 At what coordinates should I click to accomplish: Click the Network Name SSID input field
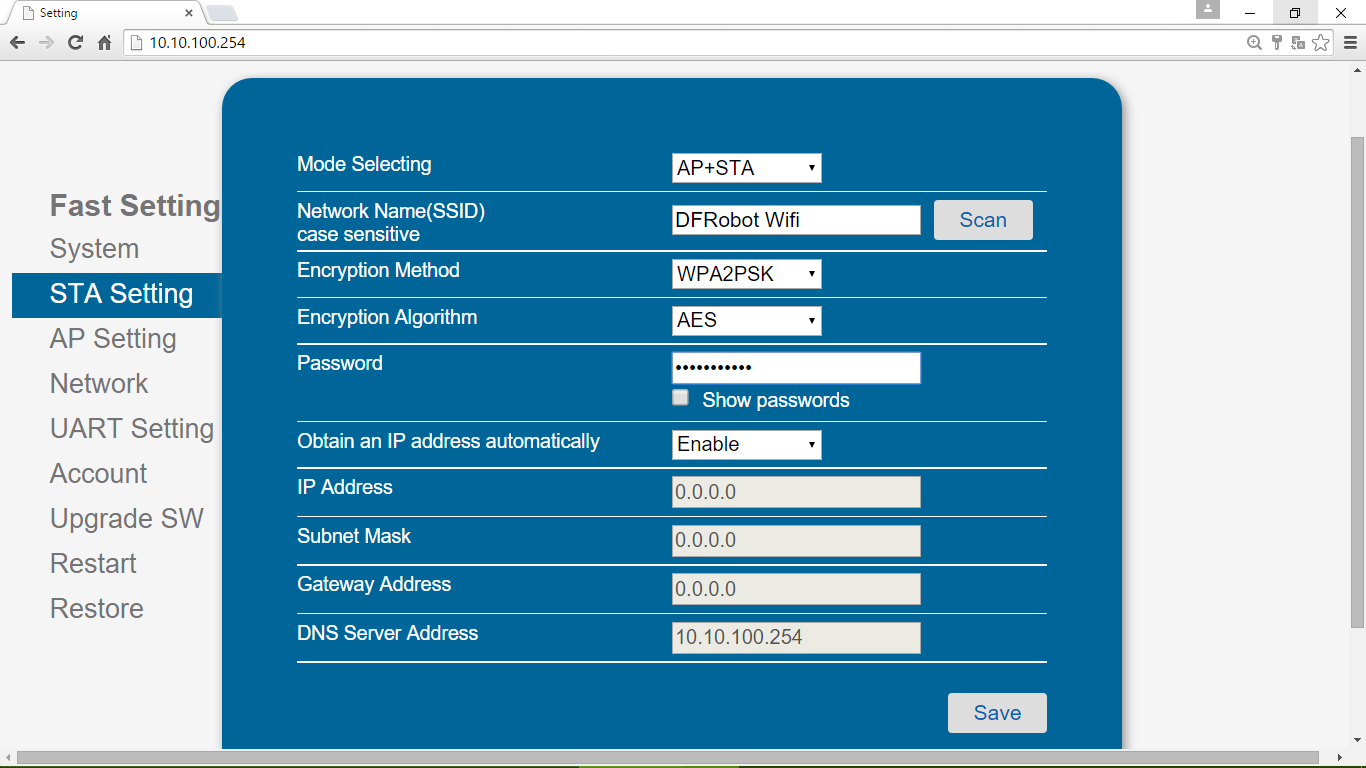pos(796,220)
